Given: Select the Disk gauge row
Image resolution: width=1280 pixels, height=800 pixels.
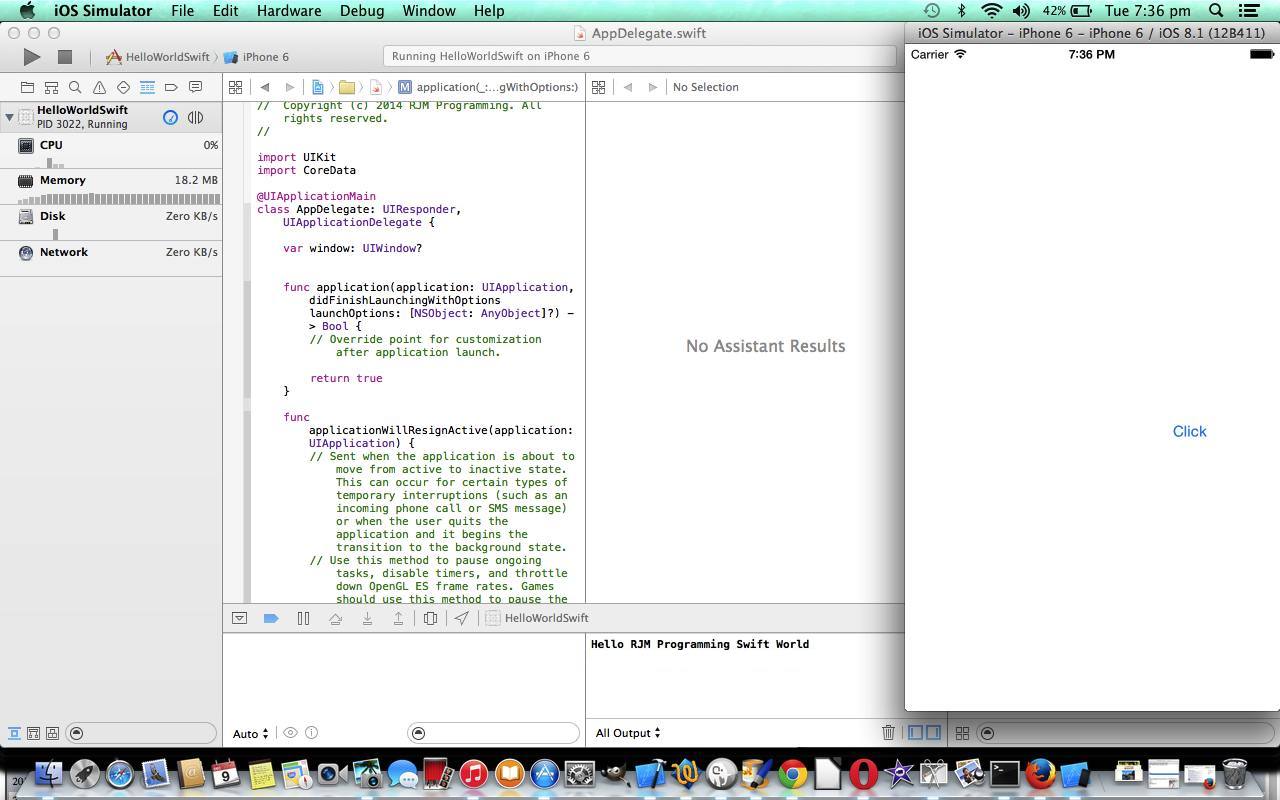Looking at the screenshot, I should click(x=111, y=223).
